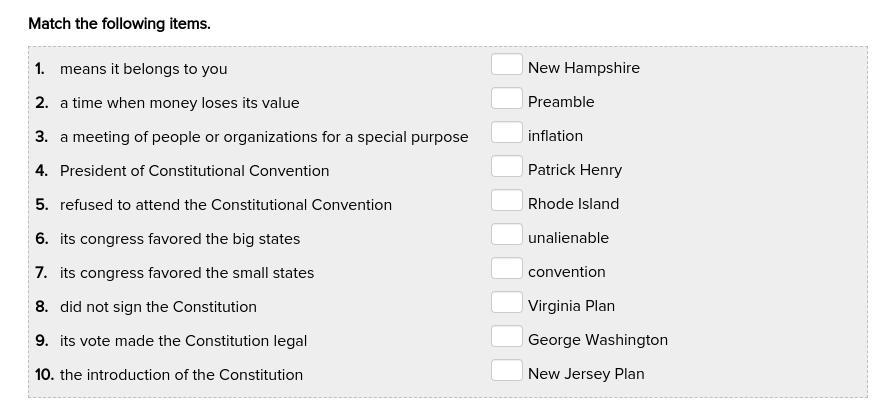Select the answer box beside Preamble

[506, 98]
